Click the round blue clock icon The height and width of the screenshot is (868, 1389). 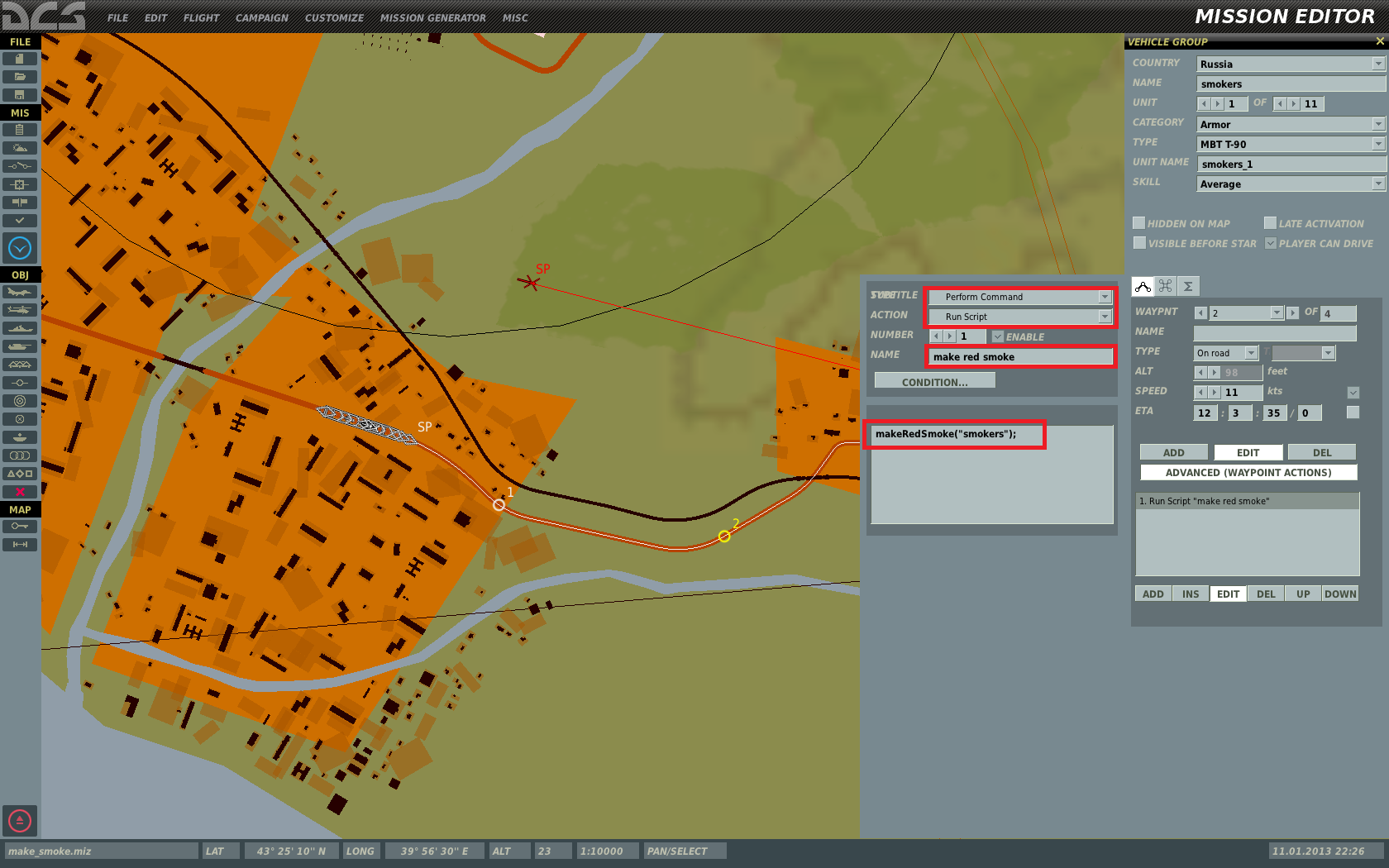point(20,248)
